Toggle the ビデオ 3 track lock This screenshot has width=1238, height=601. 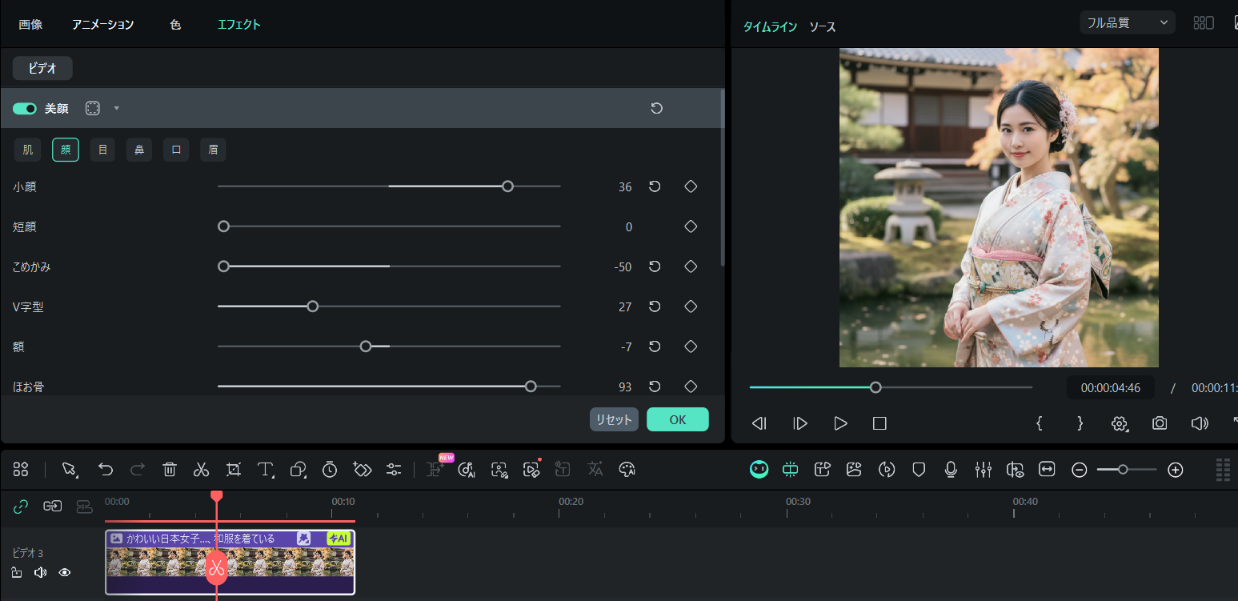click(17, 573)
